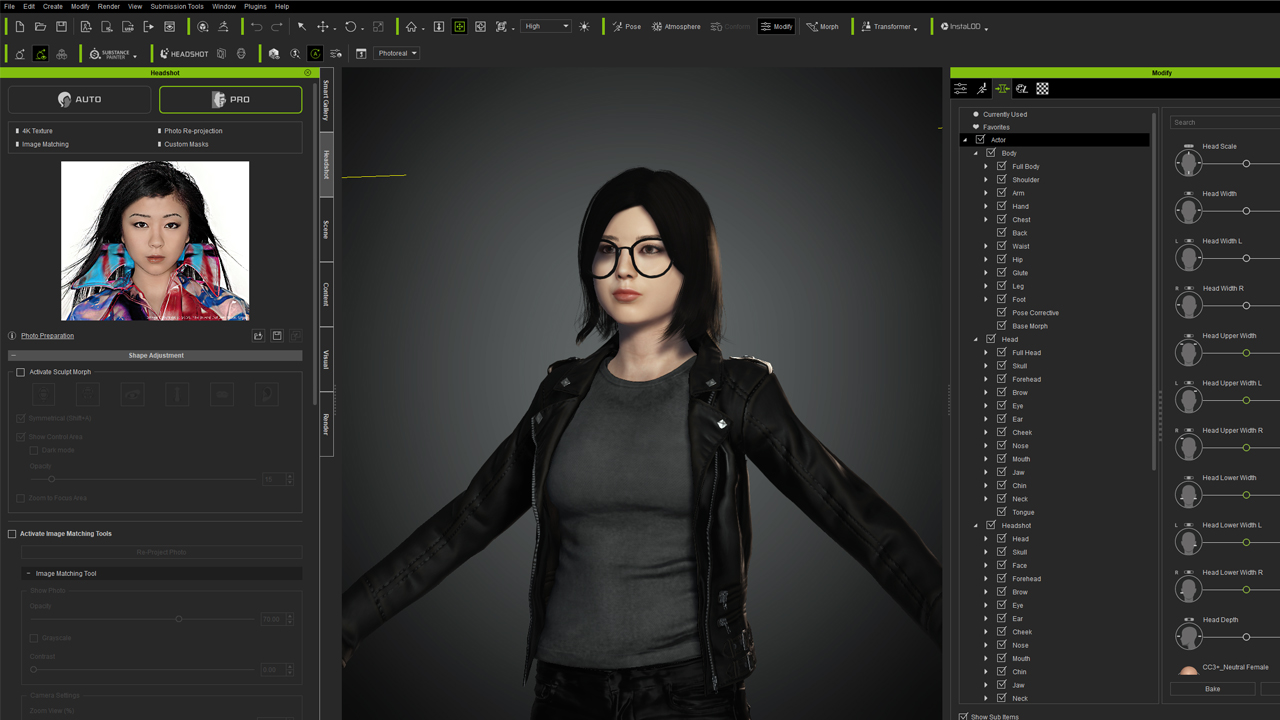The image size is (1280, 720).
Task: Open the Atmosphere settings
Action: click(x=676, y=26)
